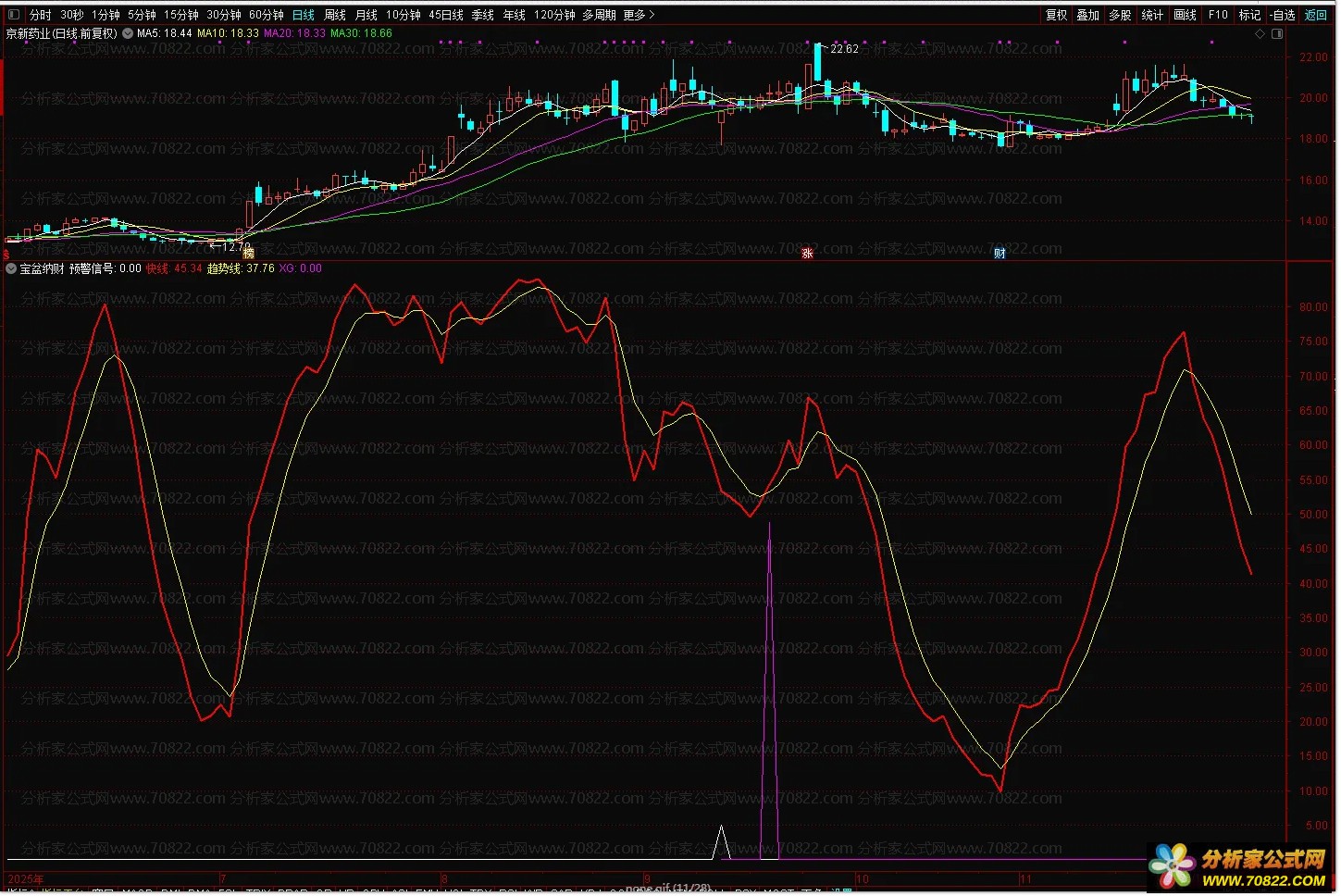Click the diamond icon above the price axis

[1260, 34]
